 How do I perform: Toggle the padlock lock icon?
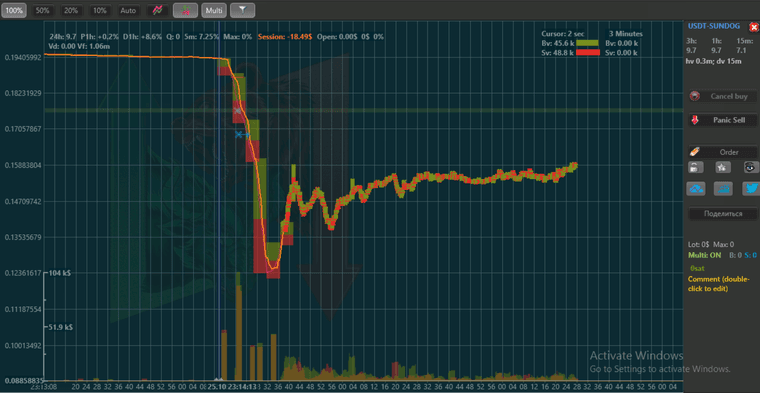(x=696, y=167)
